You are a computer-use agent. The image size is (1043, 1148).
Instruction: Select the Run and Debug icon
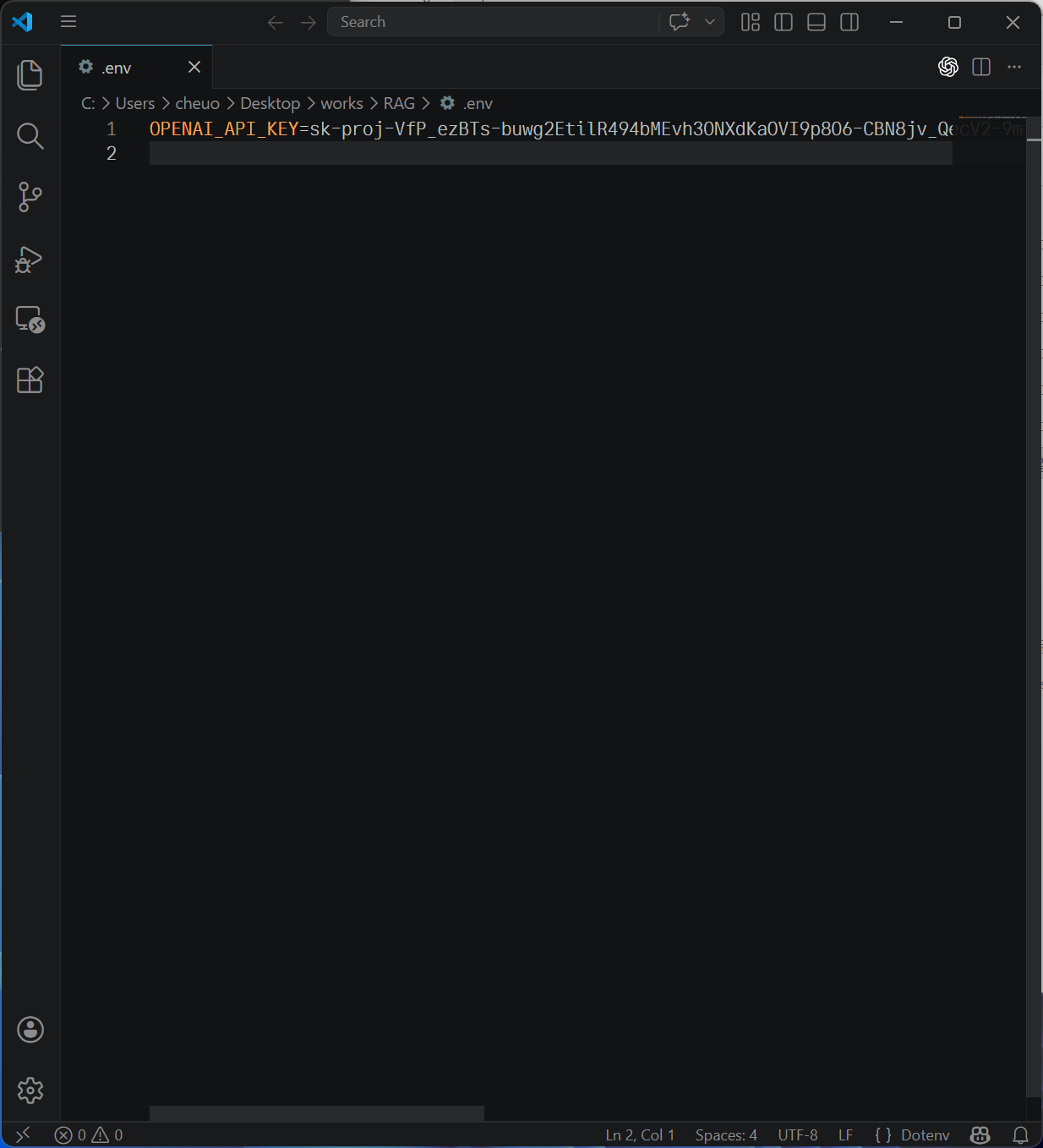click(30, 260)
